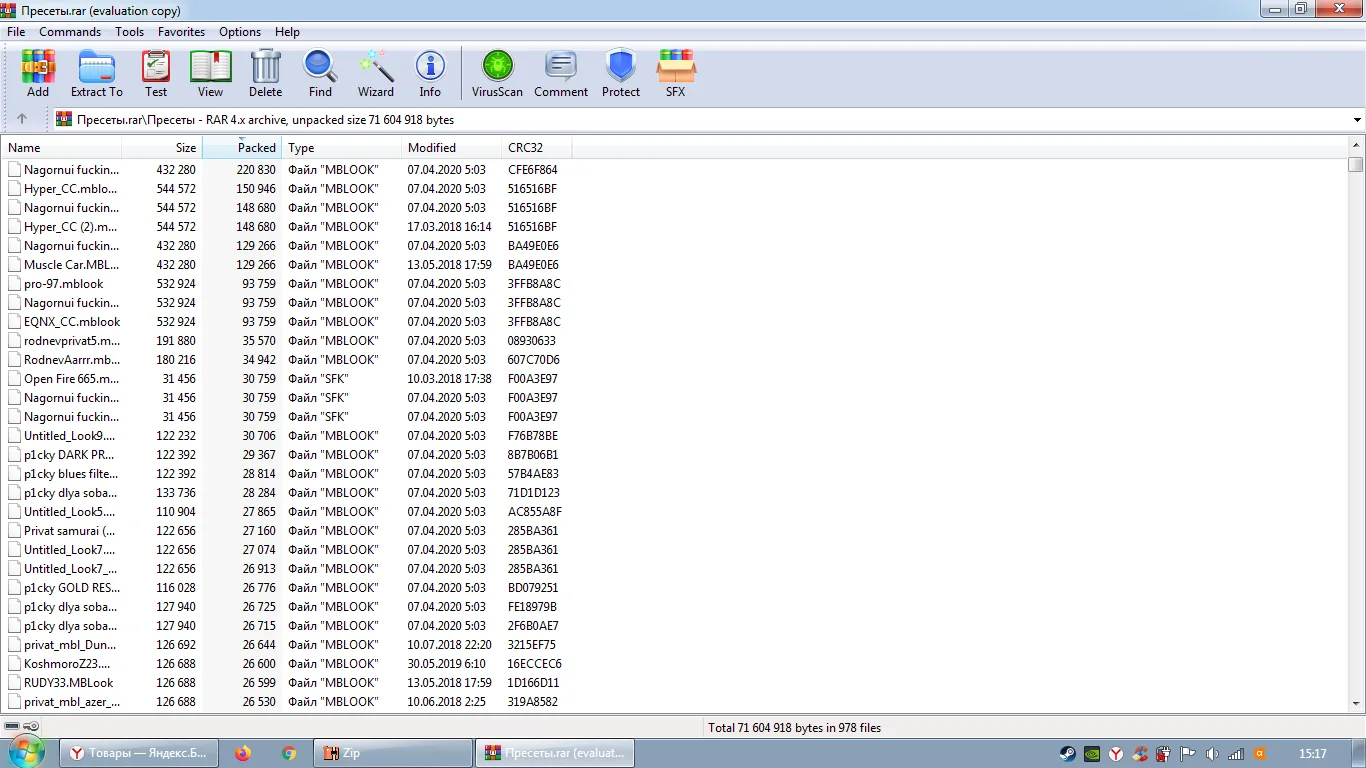Click the volume speaker tray icon

point(1212,754)
